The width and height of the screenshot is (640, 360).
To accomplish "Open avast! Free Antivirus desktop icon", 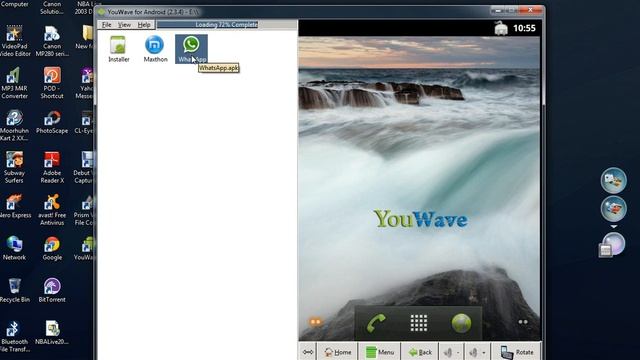I will tap(52, 210).
